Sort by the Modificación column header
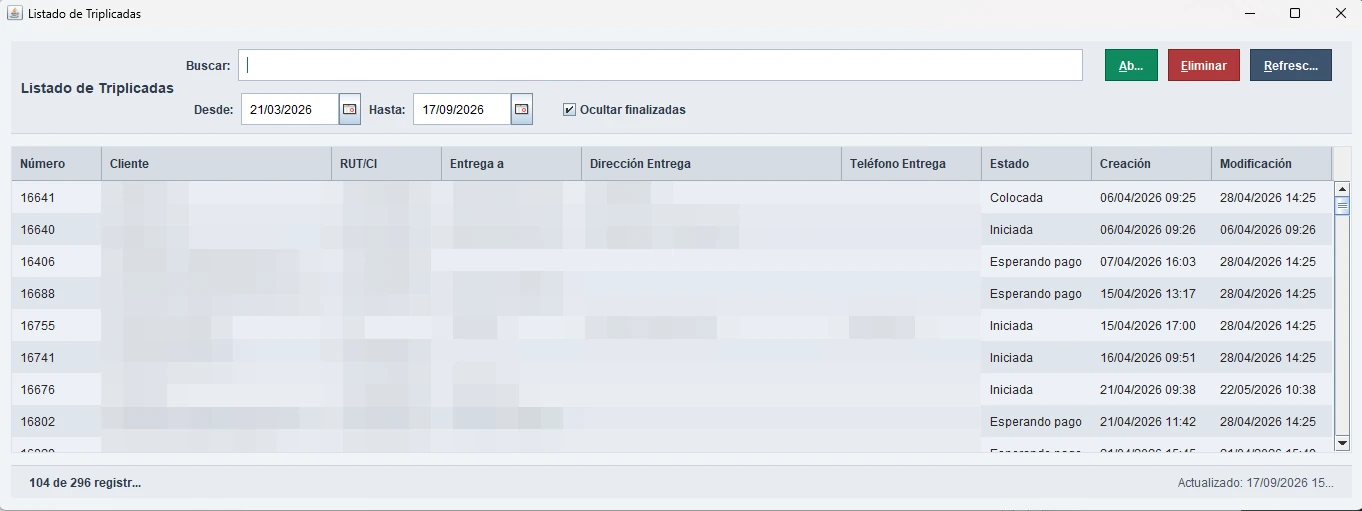1362x511 pixels. (1271, 164)
